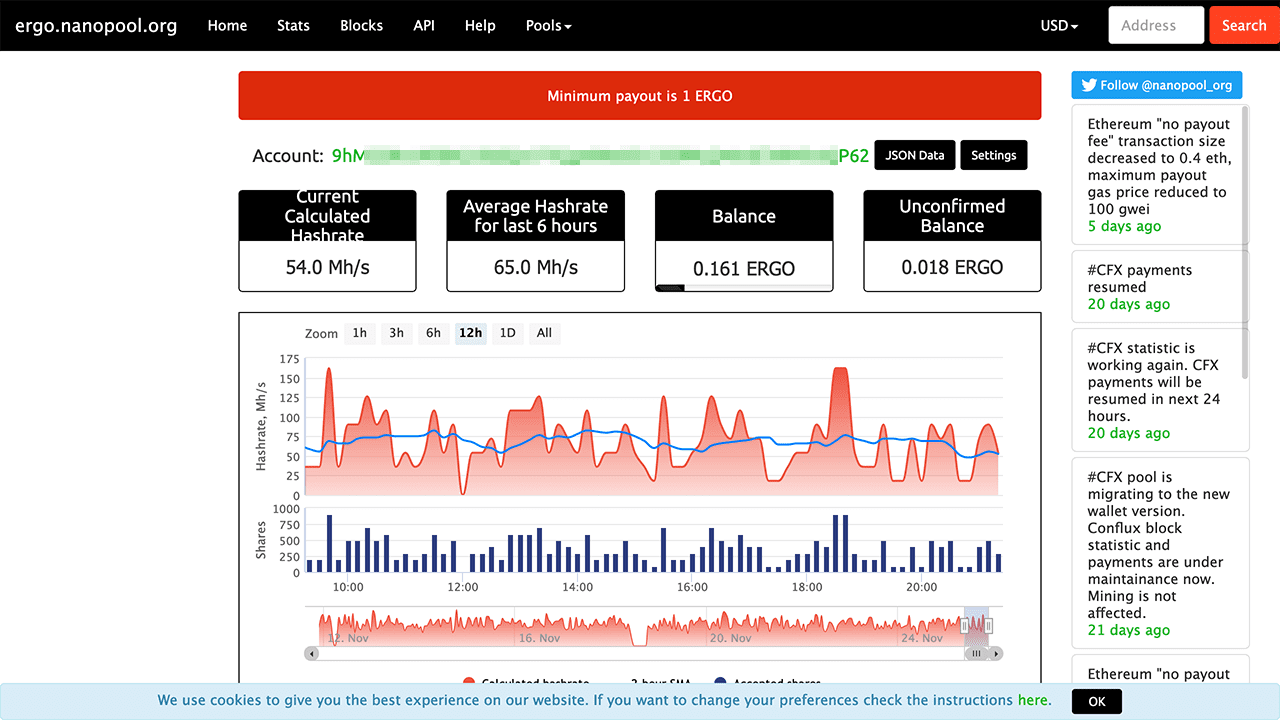1280x720 pixels.
Task: Toggle Accepted shares series in legend
Action: 776,682
